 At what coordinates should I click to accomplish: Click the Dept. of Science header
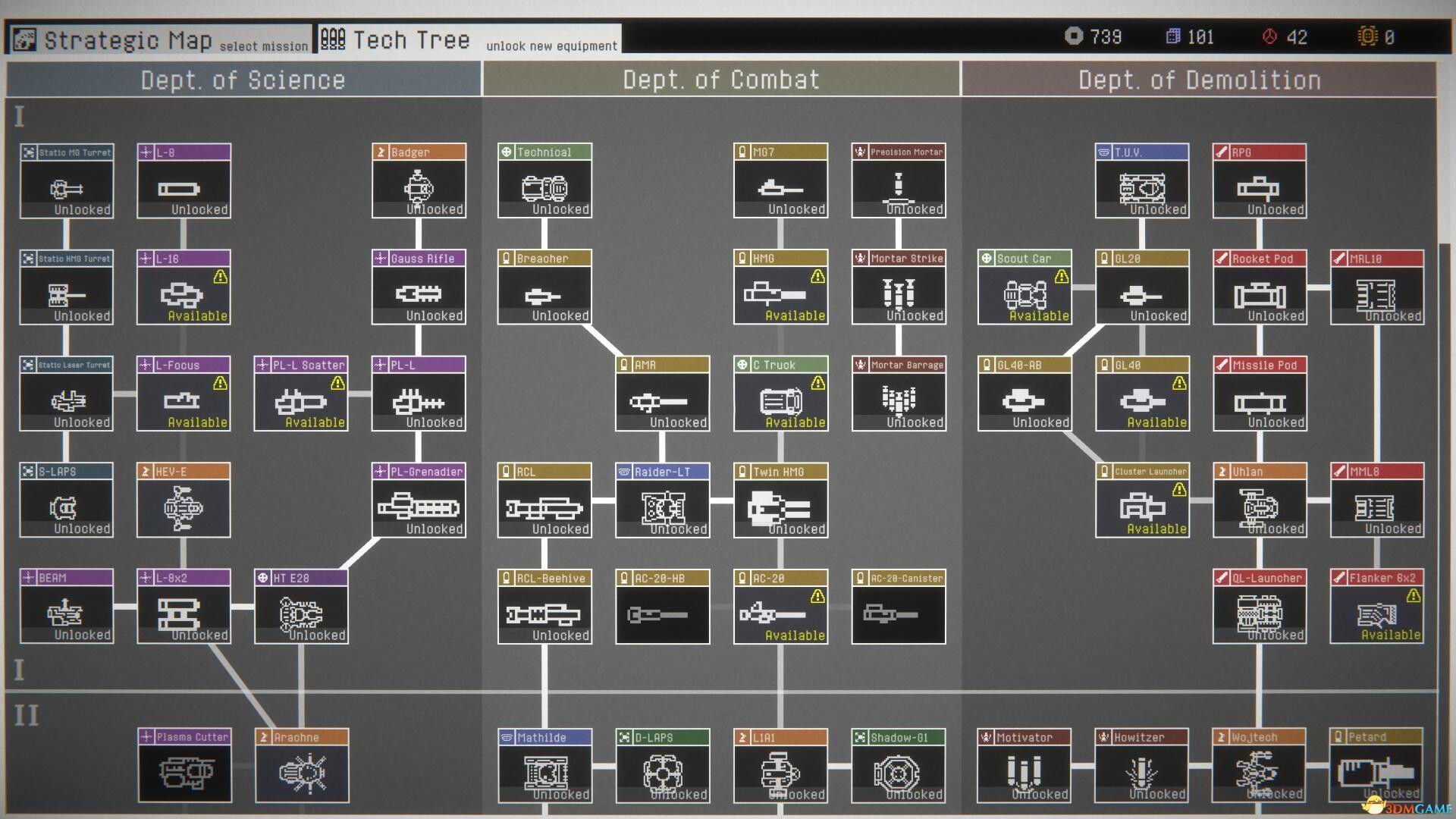coord(243,80)
